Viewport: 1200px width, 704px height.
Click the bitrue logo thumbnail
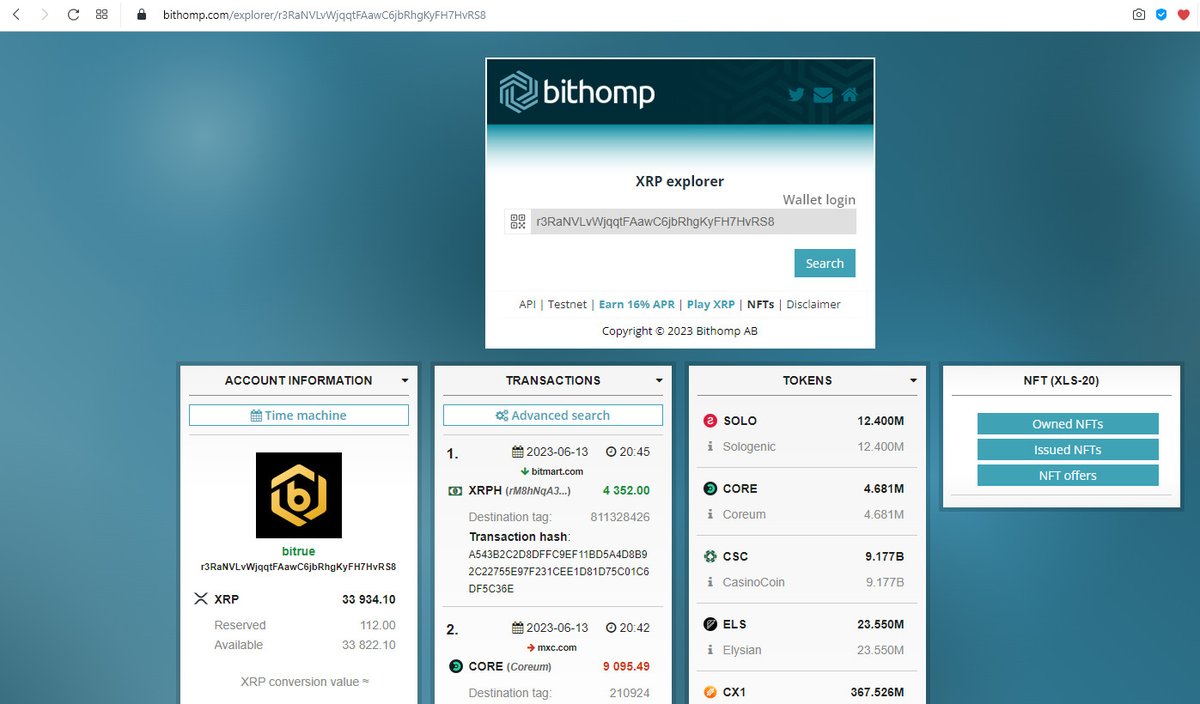(x=299, y=495)
